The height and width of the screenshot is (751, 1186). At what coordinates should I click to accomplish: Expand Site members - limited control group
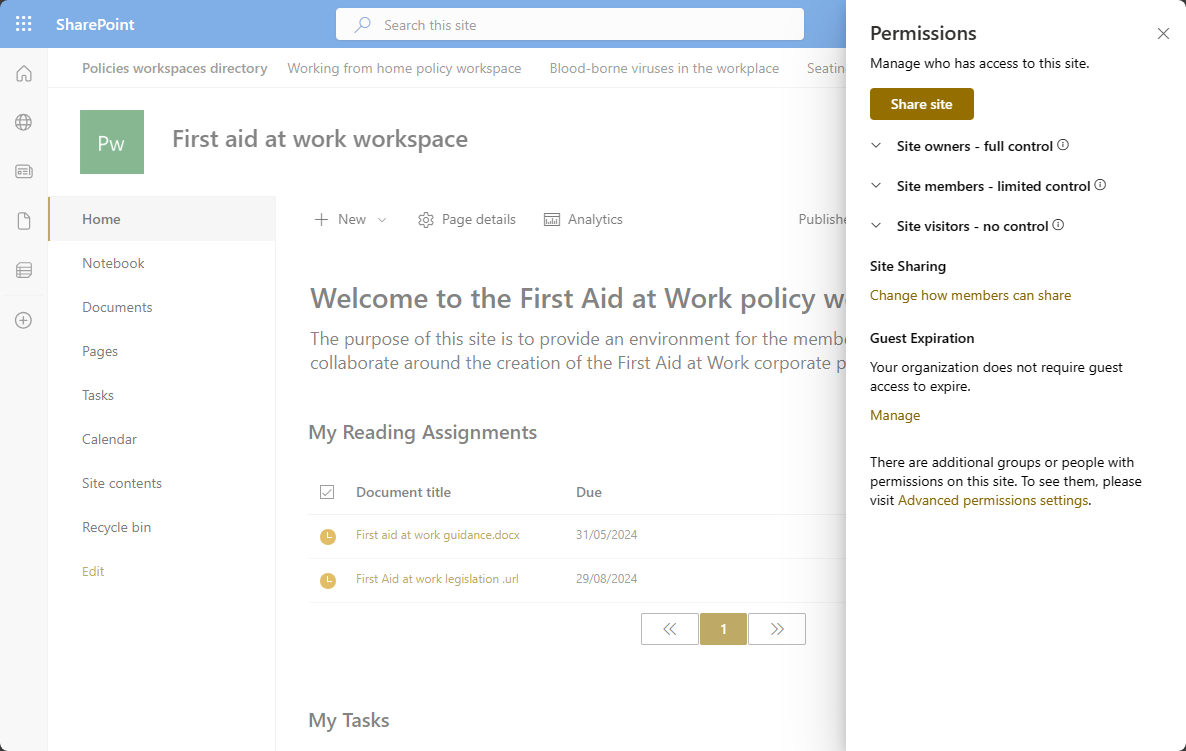[876, 186]
